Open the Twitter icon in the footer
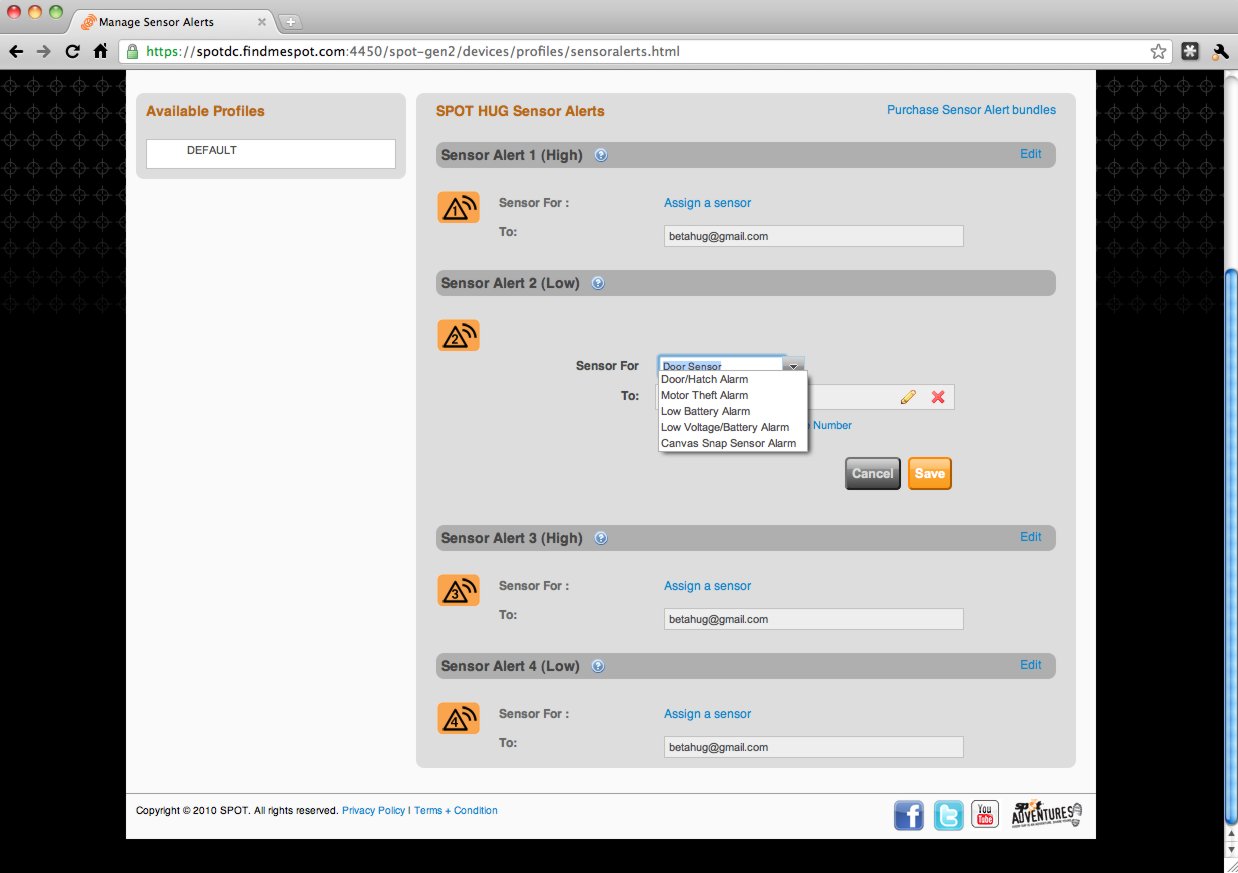Image resolution: width=1238 pixels, height=873 pixels. pos(948,815)
